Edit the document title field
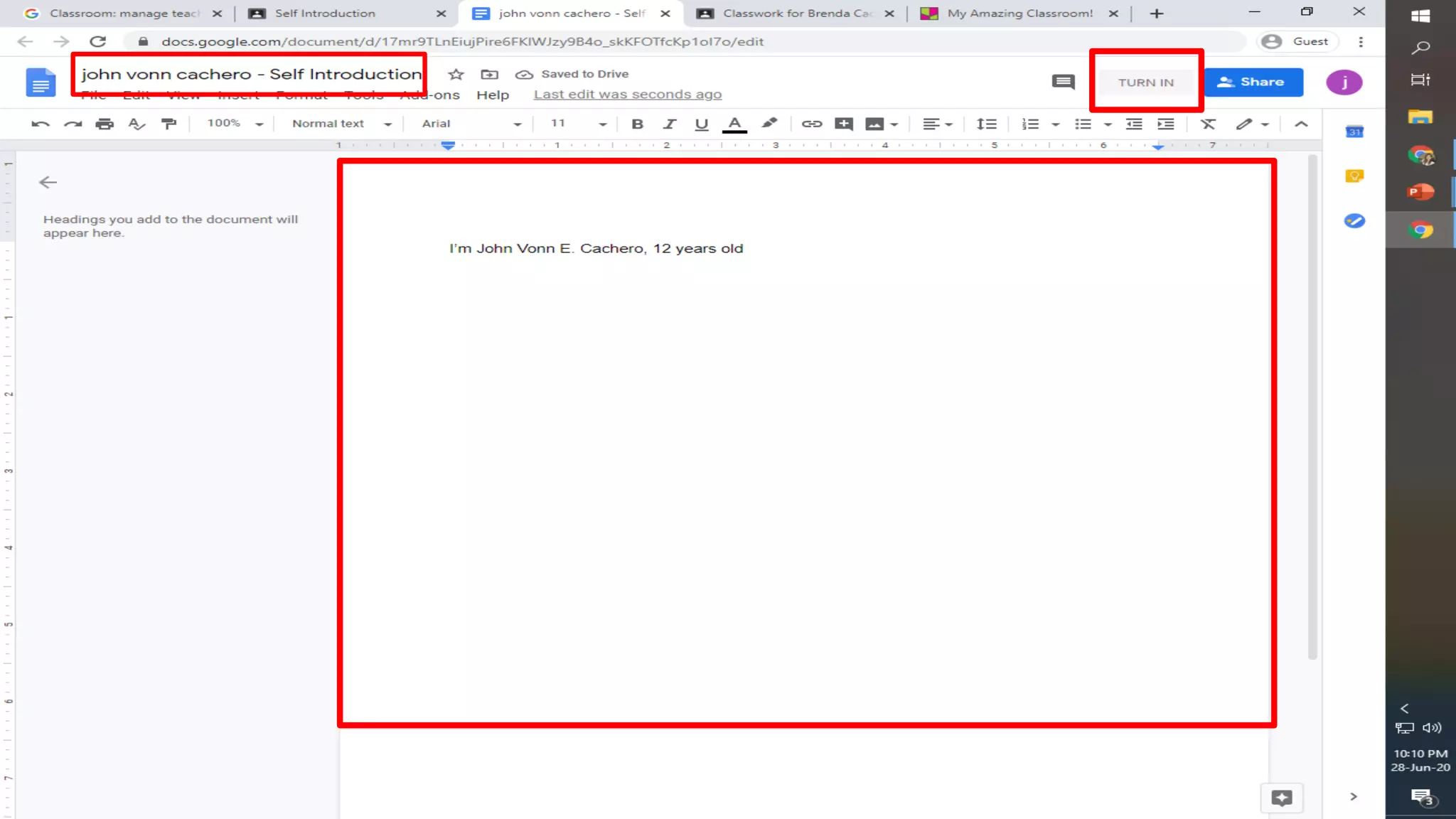Image resolution: width=1456 pixels, height=819 pixels. (x=251, y=74)
